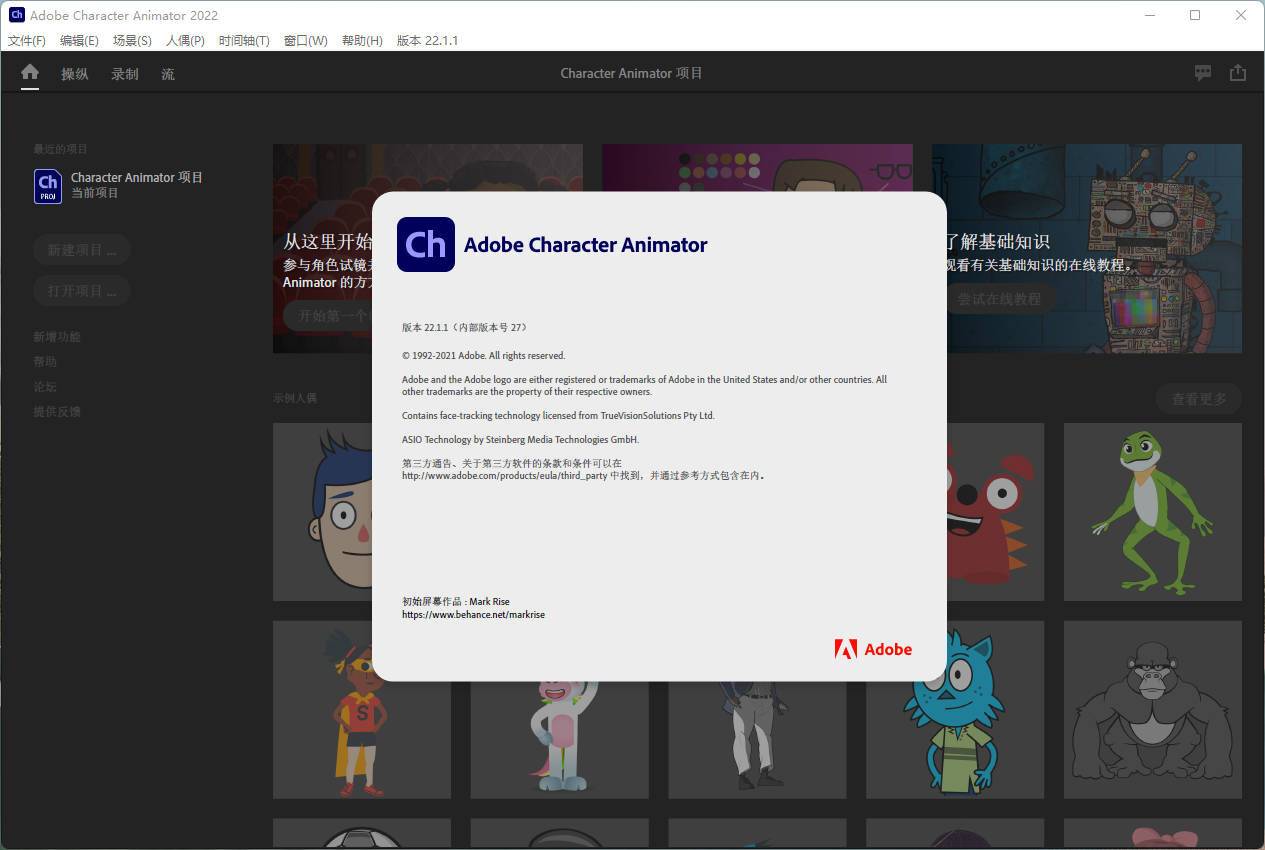Click the 新建项目 button
1265x850 pixels.
[82, 250]
